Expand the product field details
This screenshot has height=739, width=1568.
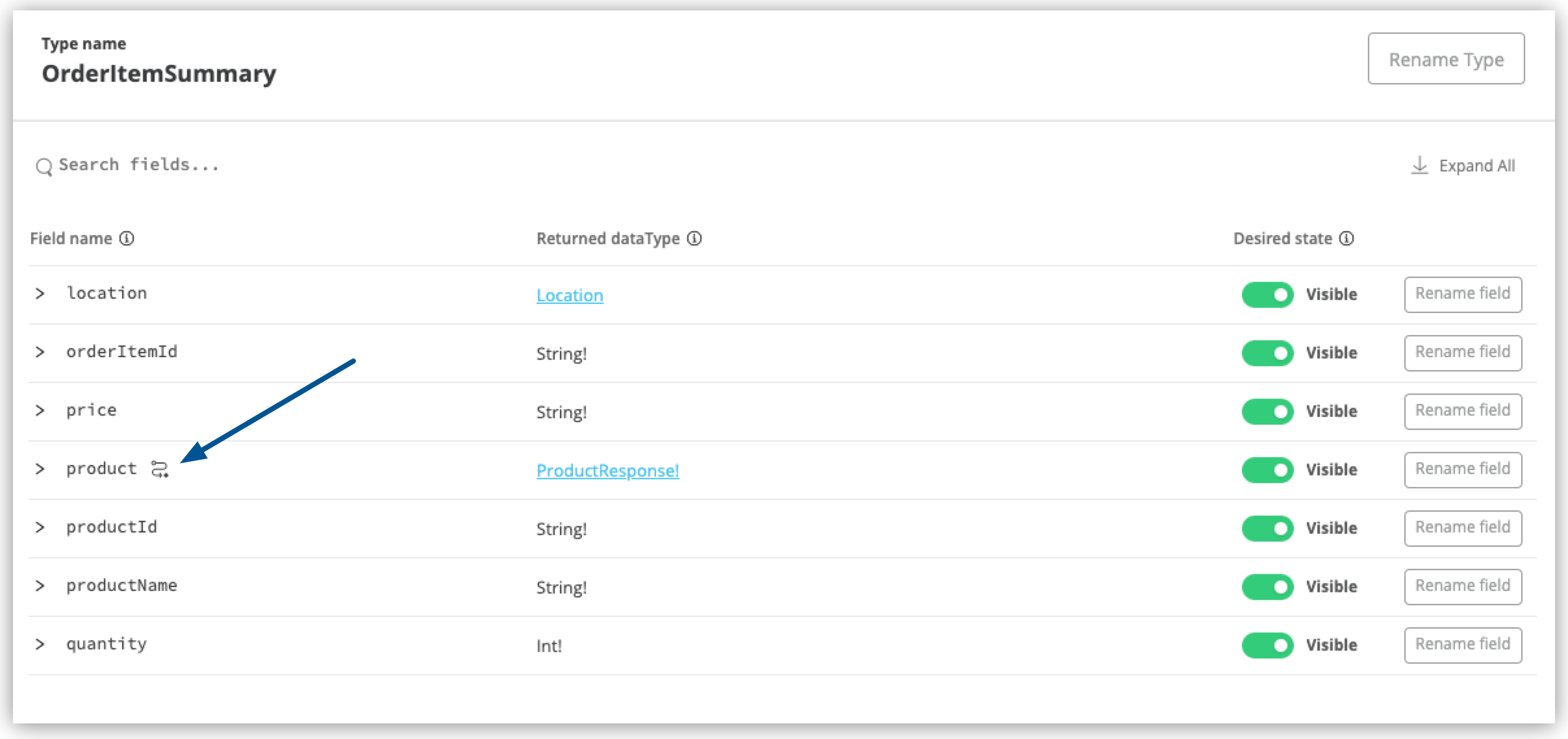[40, 468]
